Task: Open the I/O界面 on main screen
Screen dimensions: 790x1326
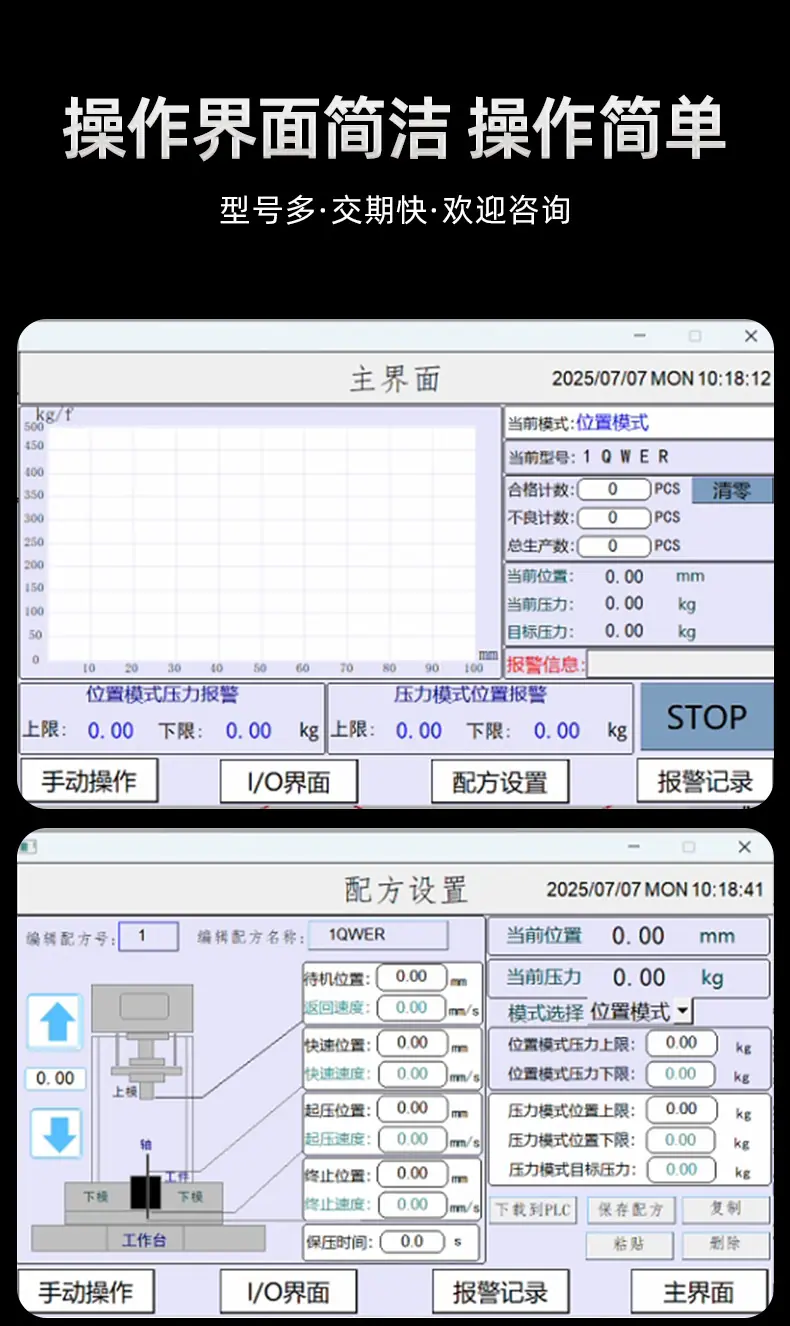Action: pos(289,782)
